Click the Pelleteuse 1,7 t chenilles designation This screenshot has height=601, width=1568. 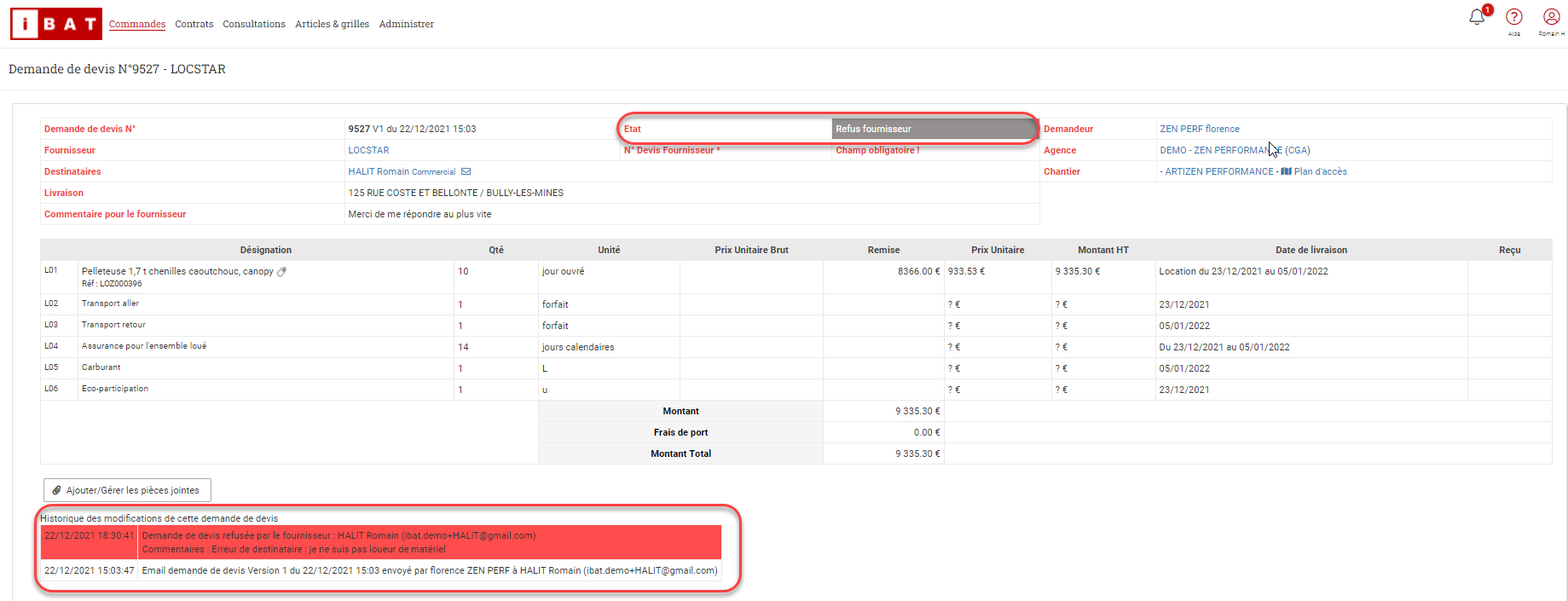(x=177, y=271)
